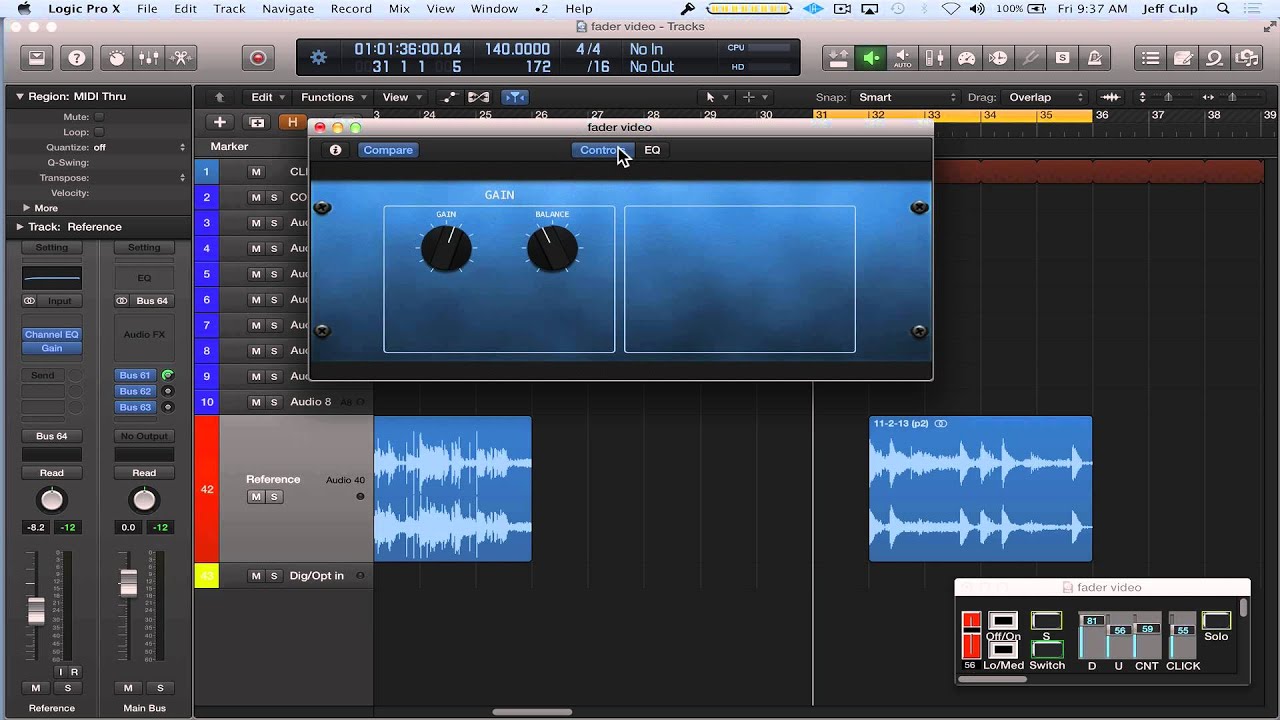The image size is (1280, 720).
Task: Click duplicate track button
Action: pyautogui.click(x=257, y=122)
